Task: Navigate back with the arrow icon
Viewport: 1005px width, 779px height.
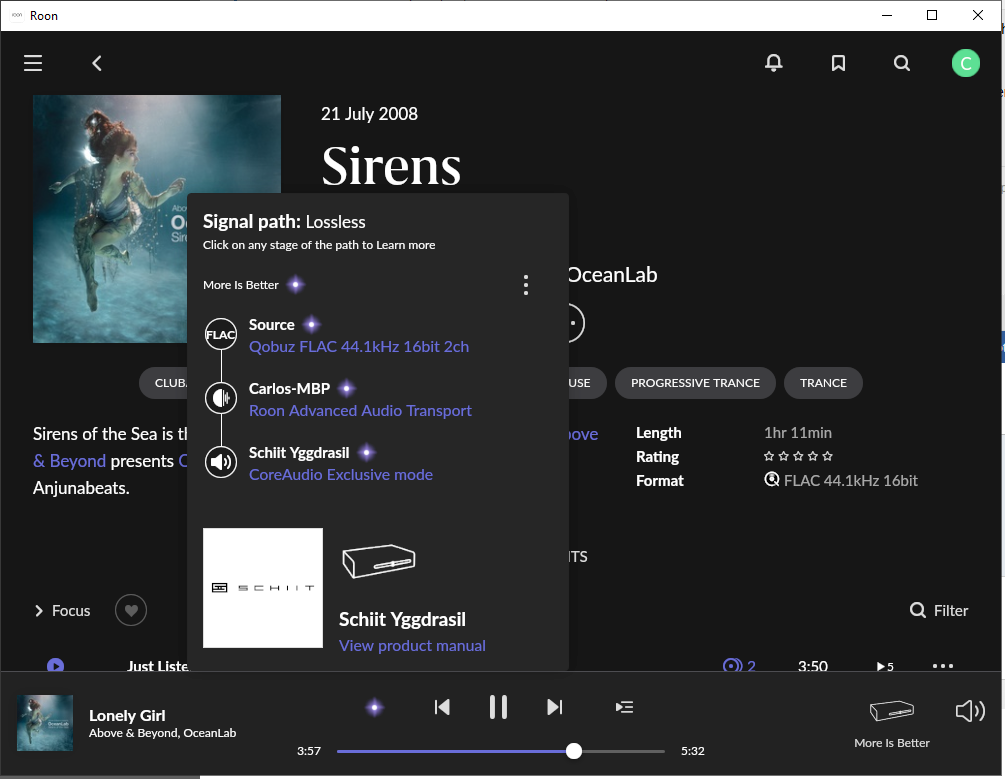Action: (96, 62)
